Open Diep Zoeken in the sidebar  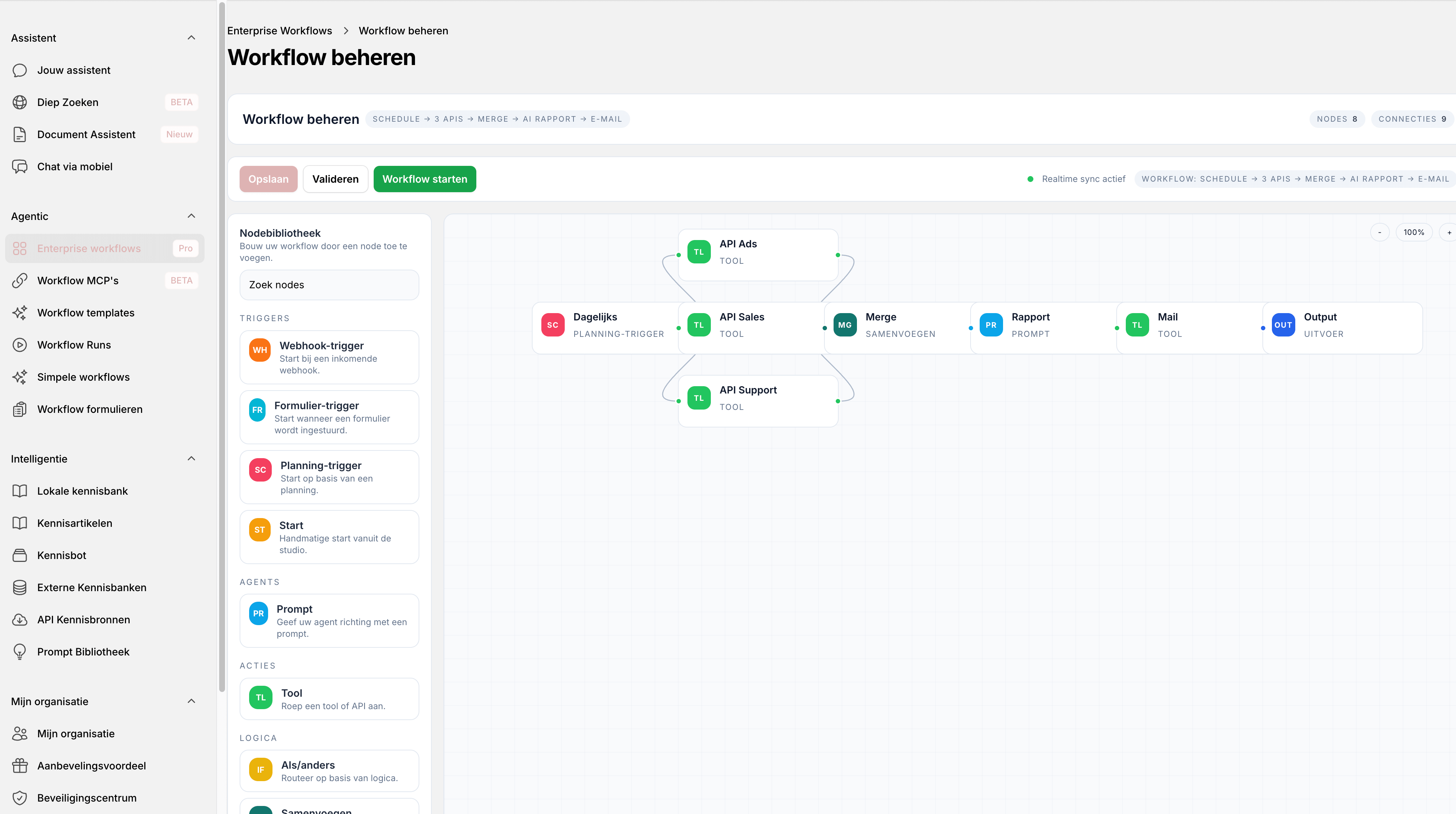68,102
